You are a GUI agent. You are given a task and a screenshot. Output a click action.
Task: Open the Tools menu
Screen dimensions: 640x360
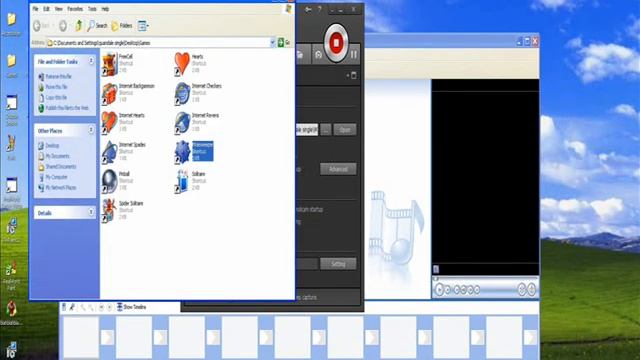point(92,9)
